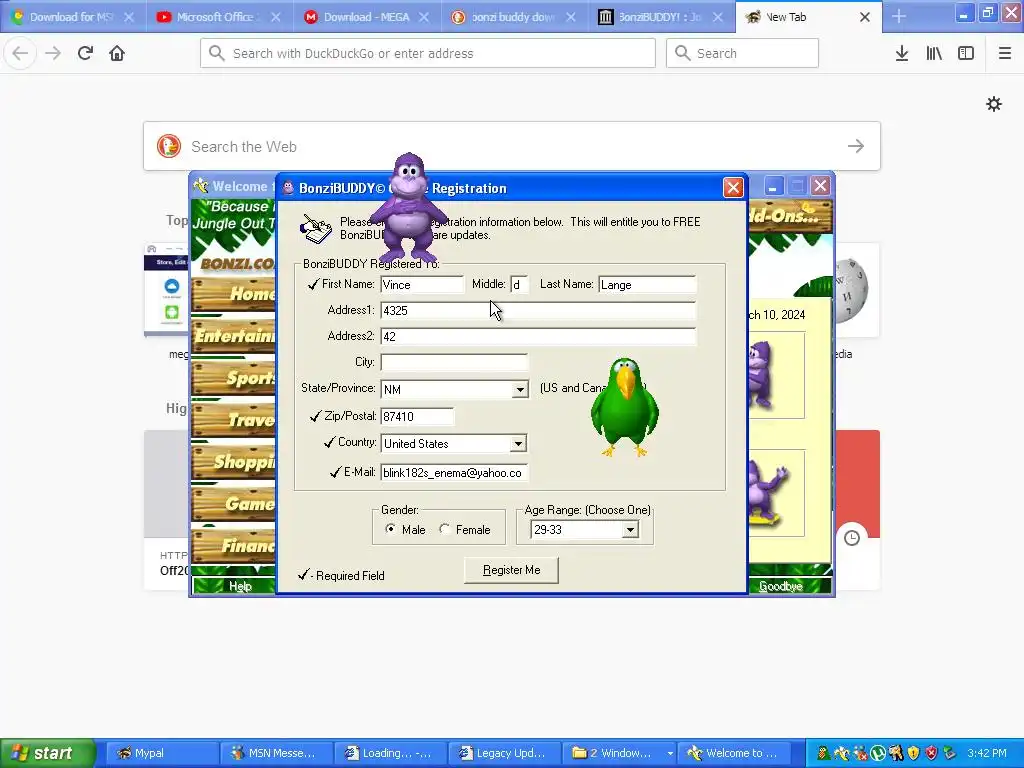Click the Address2 field
The image size is (1024, 768).
click(x=538, y=336)
